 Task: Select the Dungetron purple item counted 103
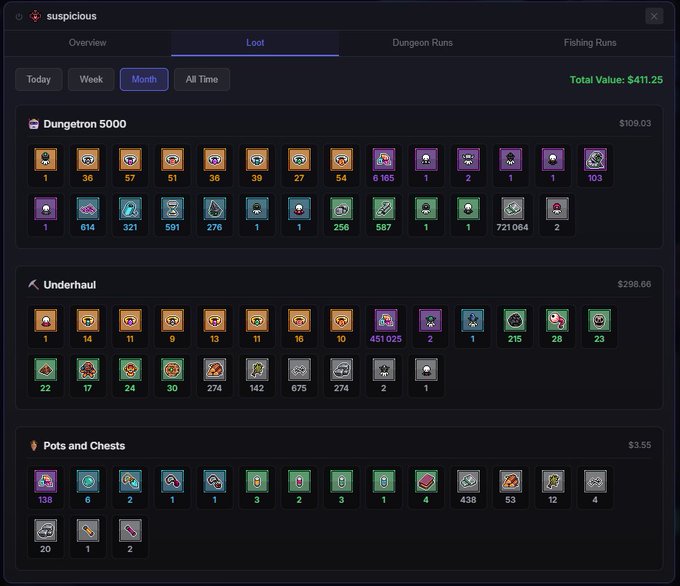coord(595,165)
